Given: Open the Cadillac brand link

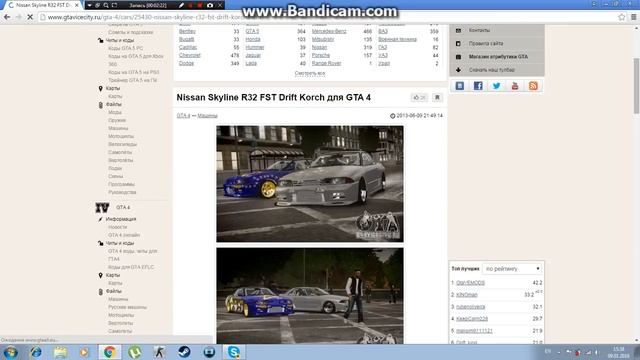Looking at the screenshot, I should click(188, 47).
